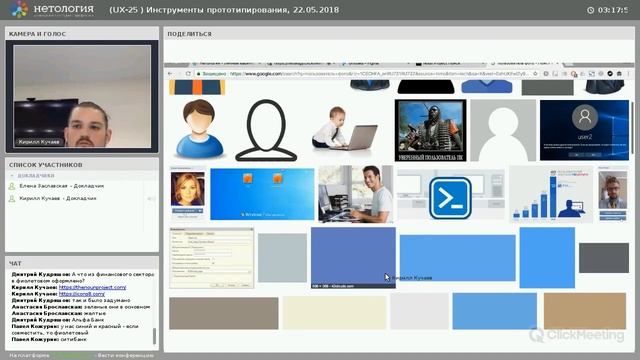
Task: Select the tan brown tile at far right
Action: (x=585, y=311)
